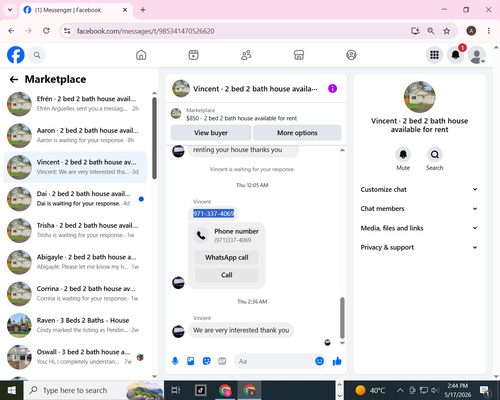Open browser zoom magnifier icon
The height and width of the screenshot is (400, 500).
[431, 31]
